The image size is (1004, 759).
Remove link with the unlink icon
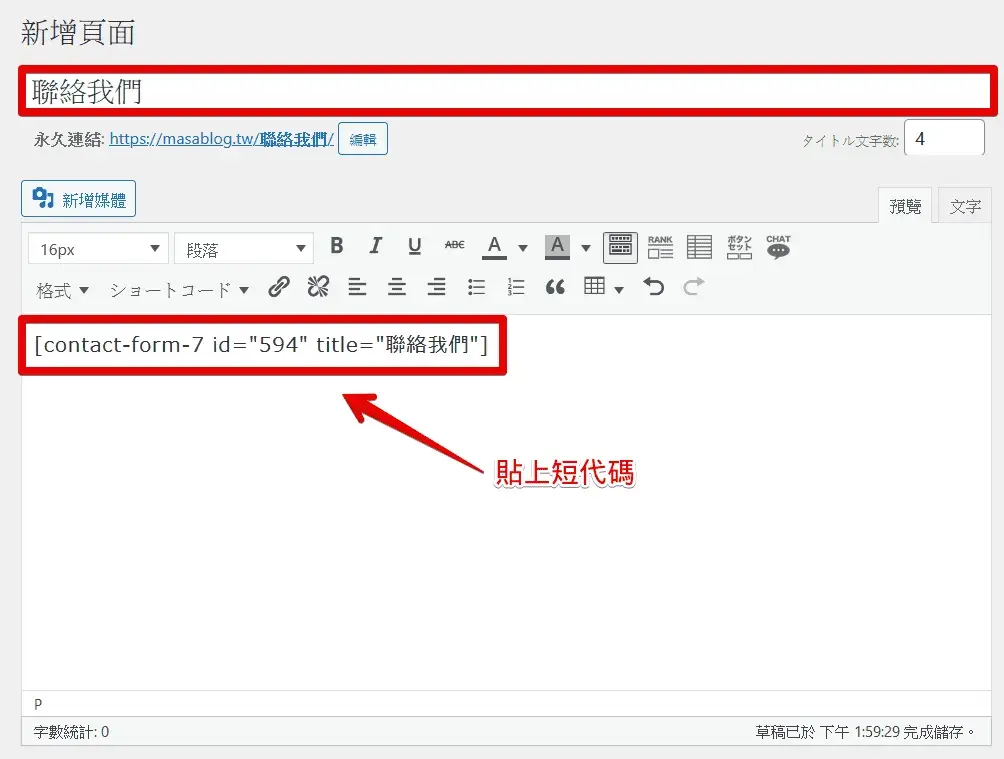coord(318,287)
